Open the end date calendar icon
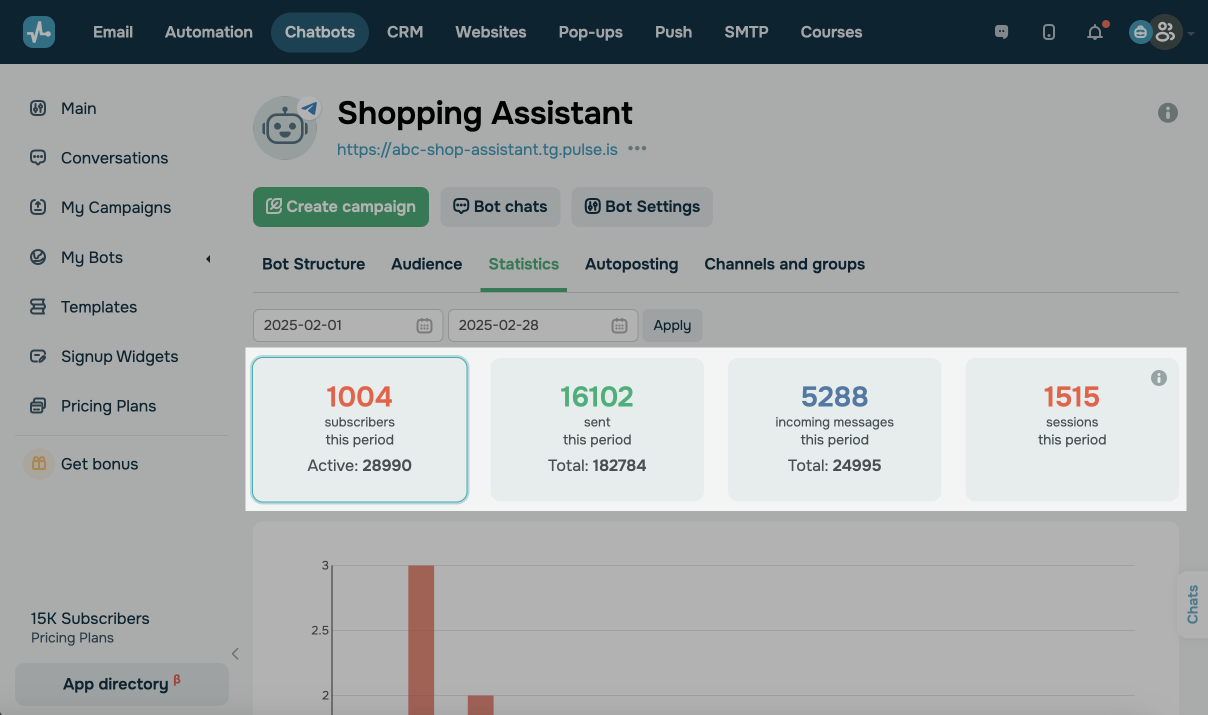The image size is (1208, 715). coord(619,325)
